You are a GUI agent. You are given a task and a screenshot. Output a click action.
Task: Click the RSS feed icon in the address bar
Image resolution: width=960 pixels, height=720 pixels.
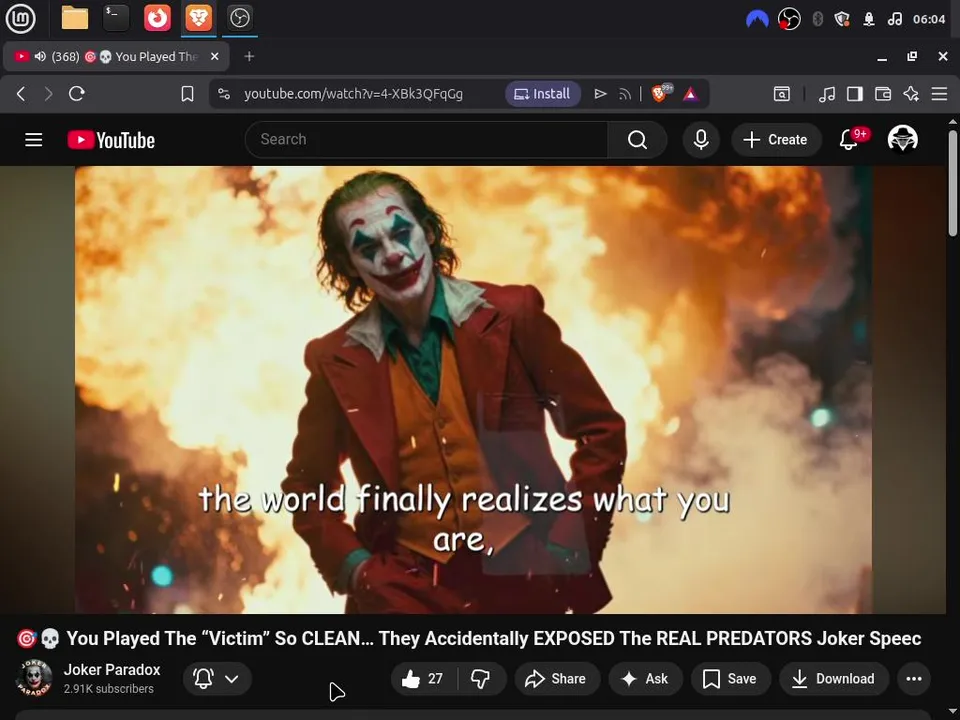pyautogui.click(x=624, y=94)
